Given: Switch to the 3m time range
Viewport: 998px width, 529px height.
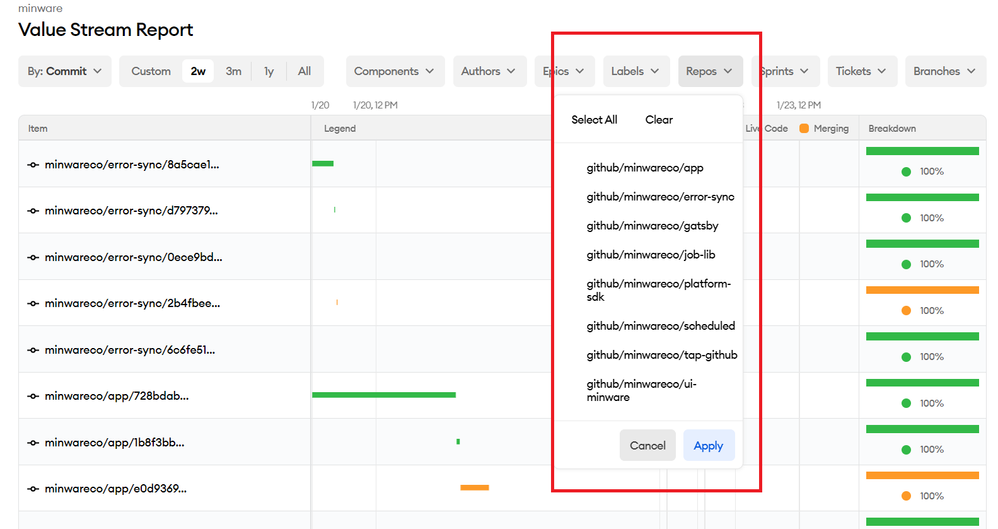Looking at the screenshot, I should (234, 71).
